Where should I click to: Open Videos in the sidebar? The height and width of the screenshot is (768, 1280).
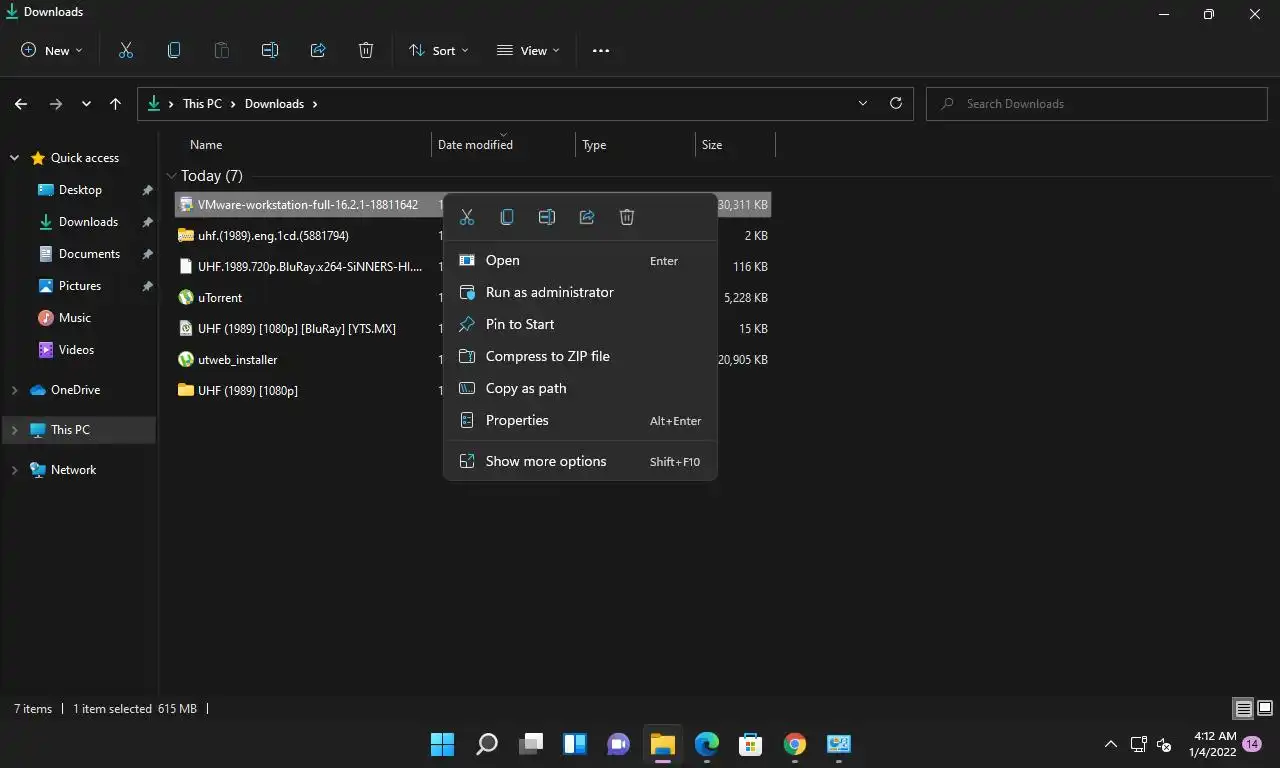pos(76,350)
